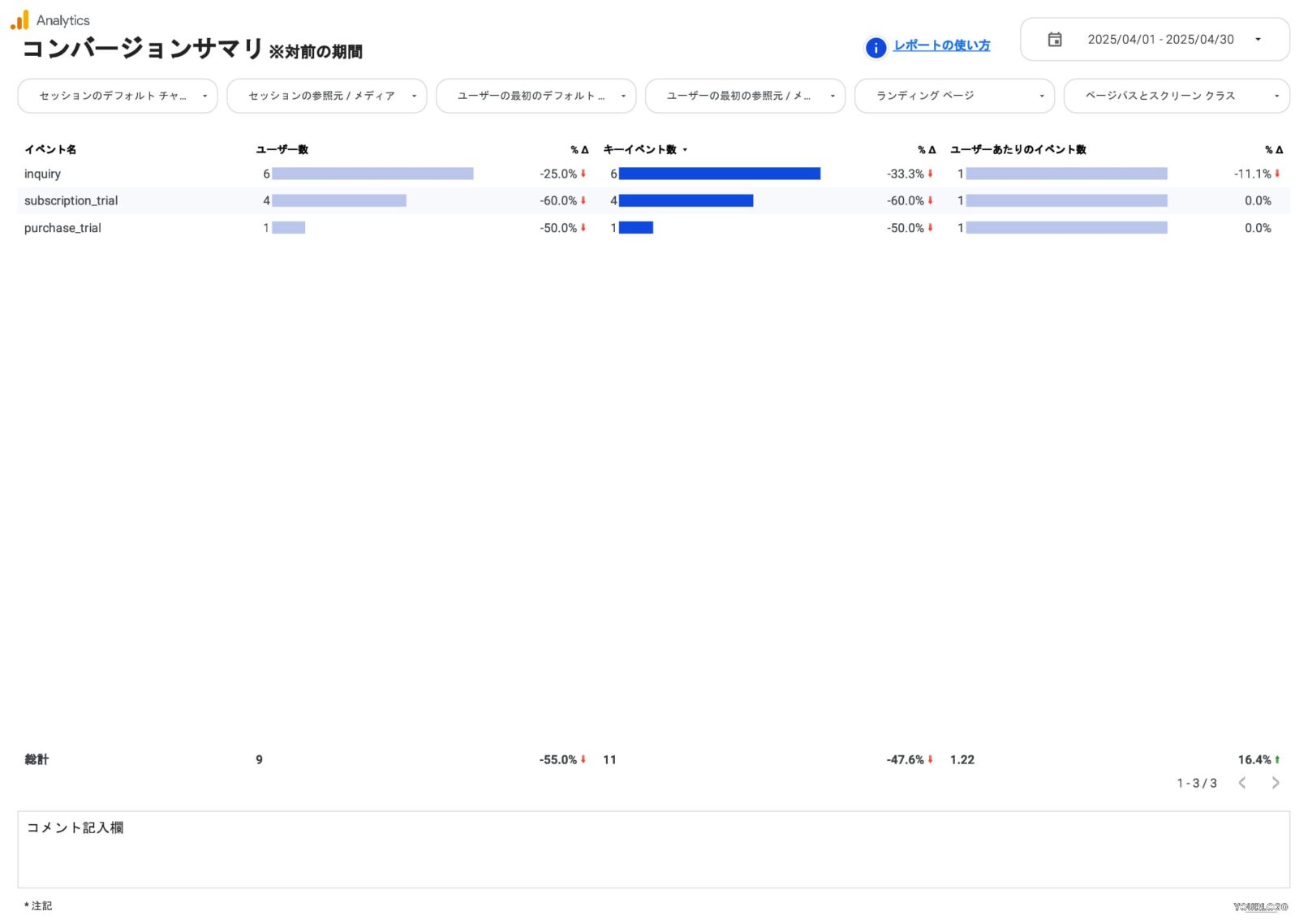Expand セッションのデフォルト チャネル filter dropdown
The width and height of the screenshot is (1308, 924).
(118, 96)
